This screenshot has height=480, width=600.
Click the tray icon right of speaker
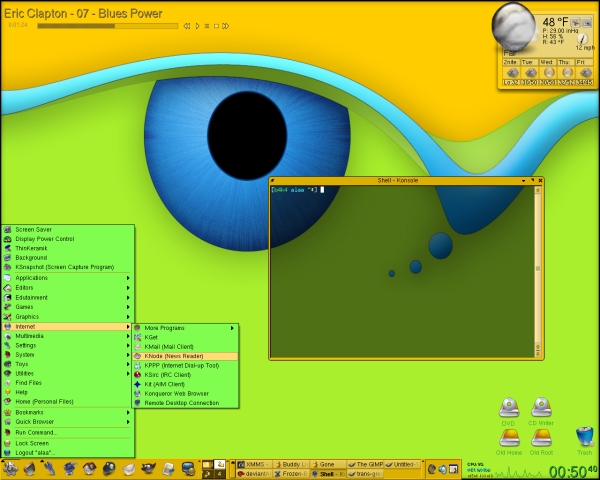(453, 469)
